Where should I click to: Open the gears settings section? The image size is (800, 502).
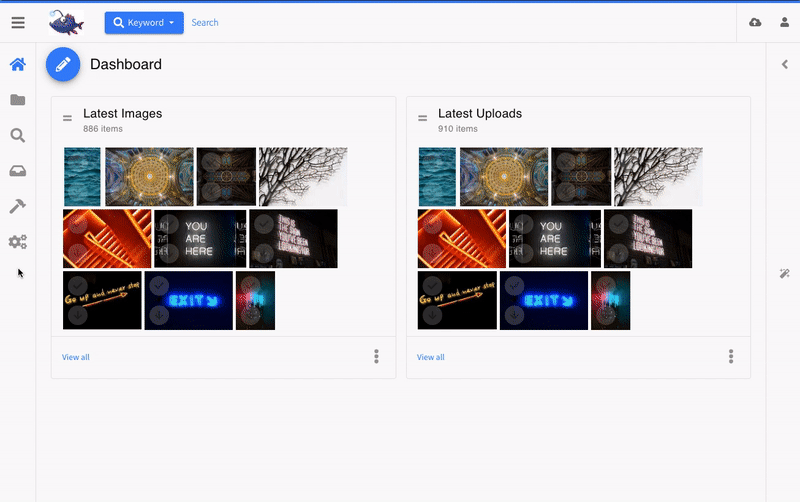[18, 242]
